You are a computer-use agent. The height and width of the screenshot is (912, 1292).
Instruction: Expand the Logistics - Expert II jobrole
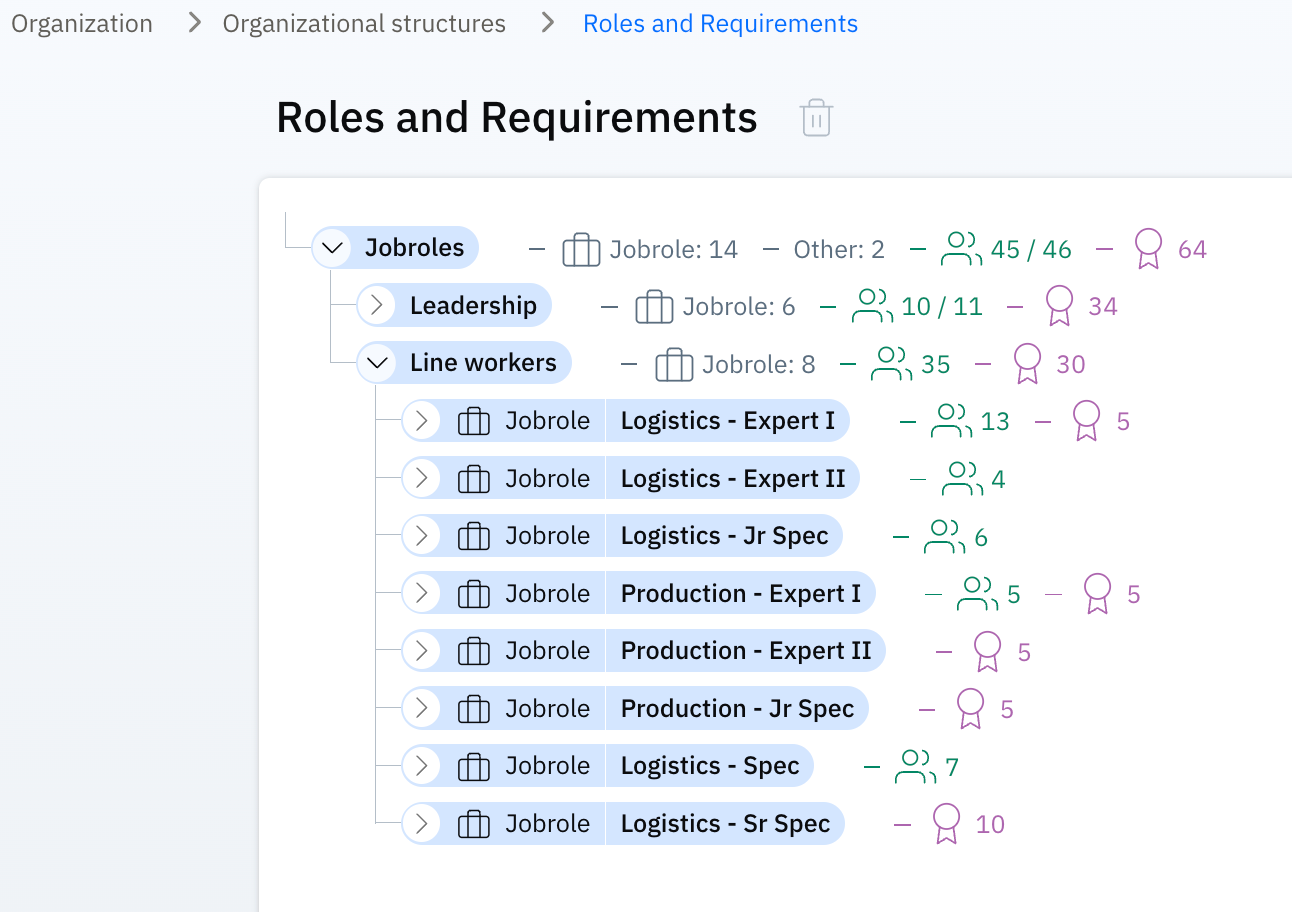tap(421, 479)
